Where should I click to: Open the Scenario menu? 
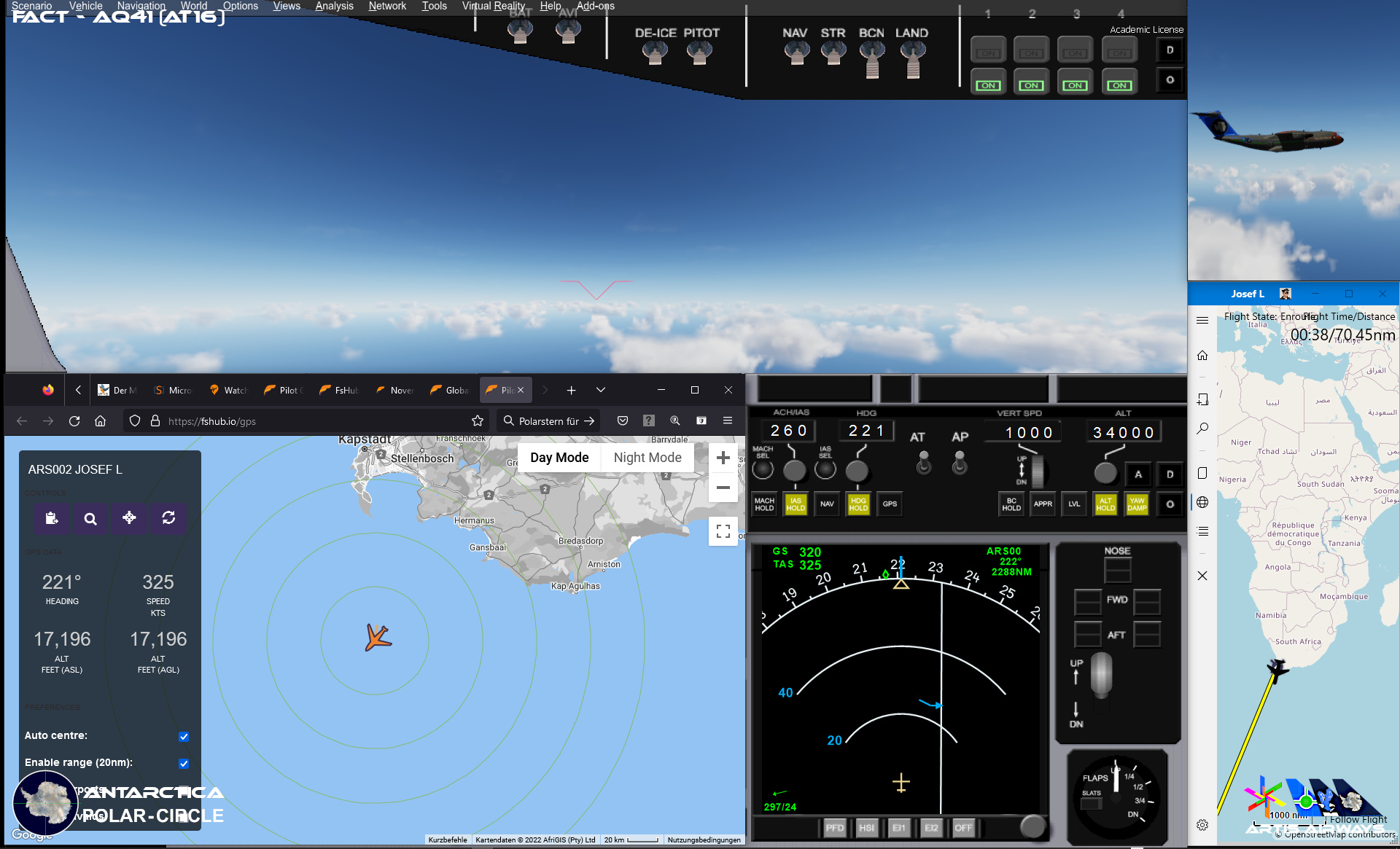(x=32, y=6)
